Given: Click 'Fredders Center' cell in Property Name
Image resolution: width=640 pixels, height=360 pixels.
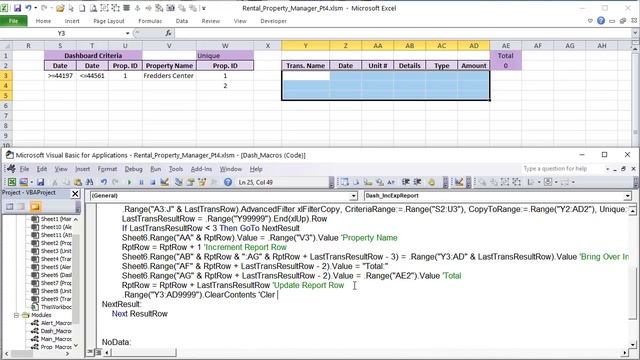Looking at the screenshot, I should click(169, 76).
